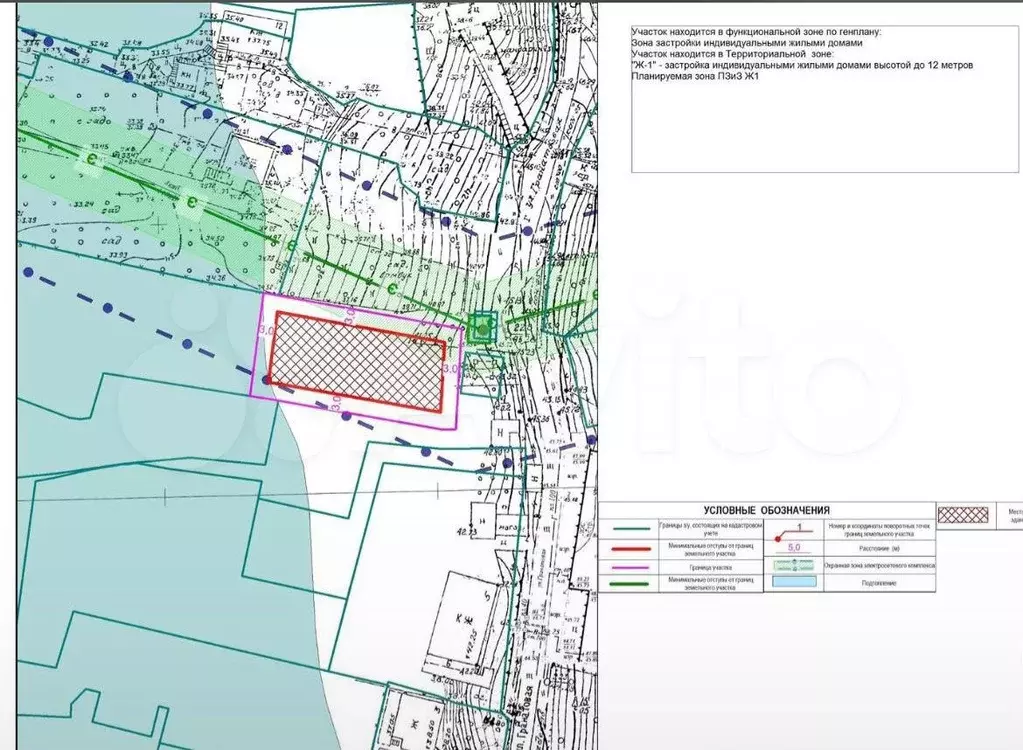Click the dark green line sample in legend
The height and width of the screenshot is (750, 1023).
click(x=628, y=583)
